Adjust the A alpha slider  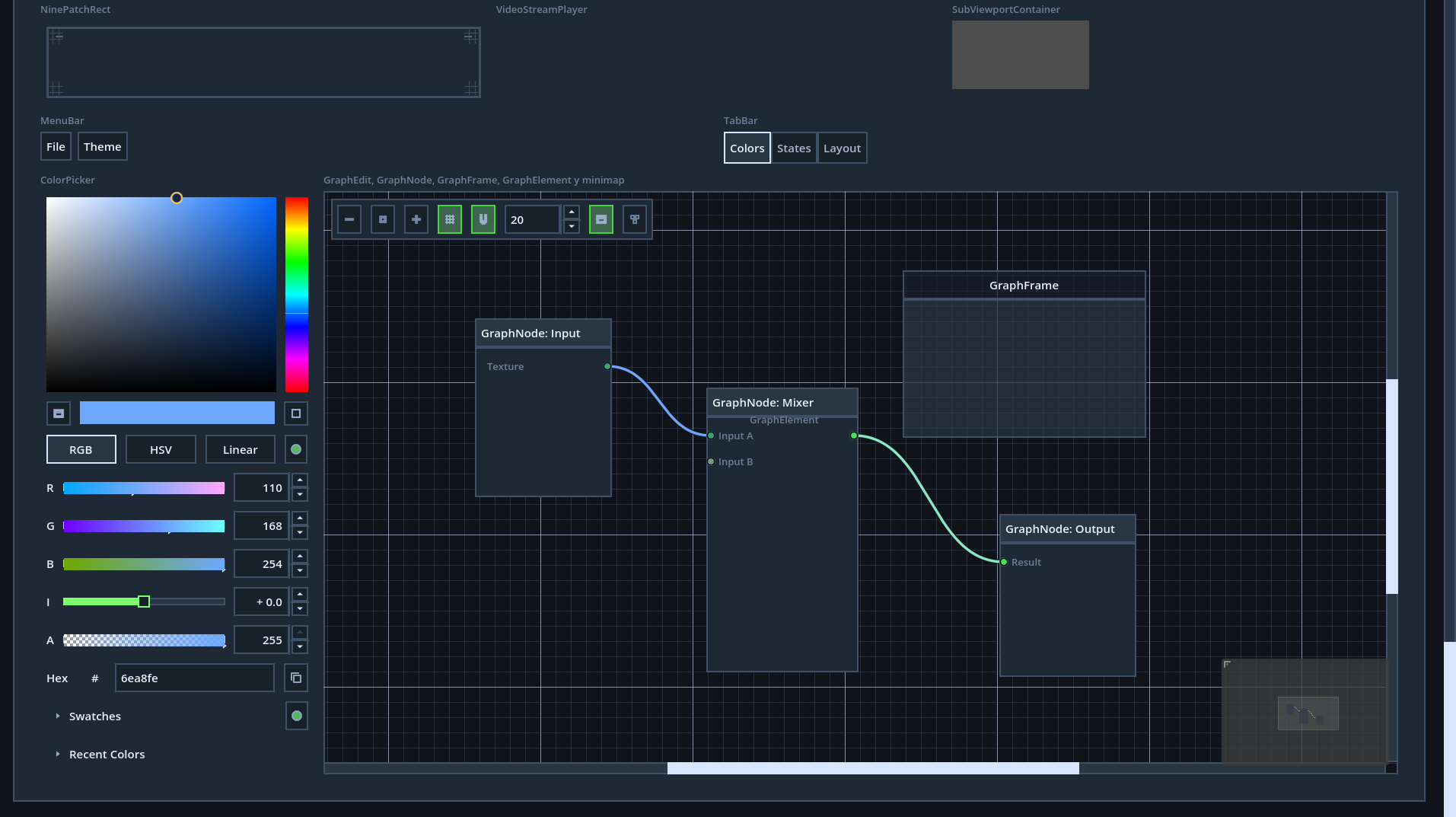(144, 640)
